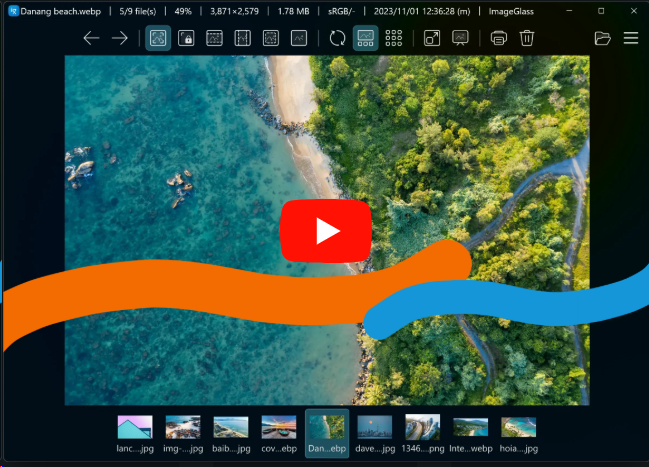Open window fit mode icon
Screen dimensions: 649x467
432,38
